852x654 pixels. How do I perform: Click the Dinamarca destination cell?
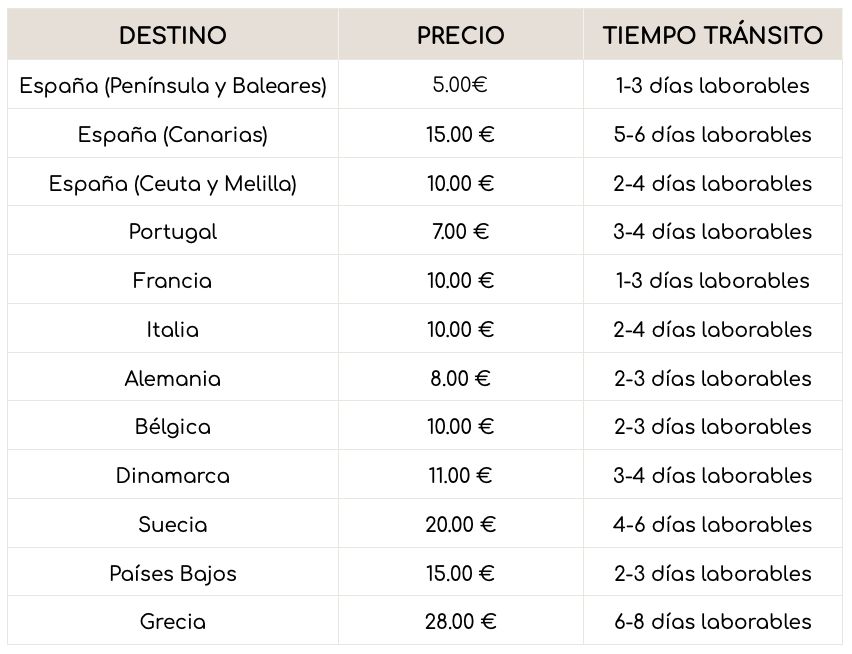click(173, 476)
